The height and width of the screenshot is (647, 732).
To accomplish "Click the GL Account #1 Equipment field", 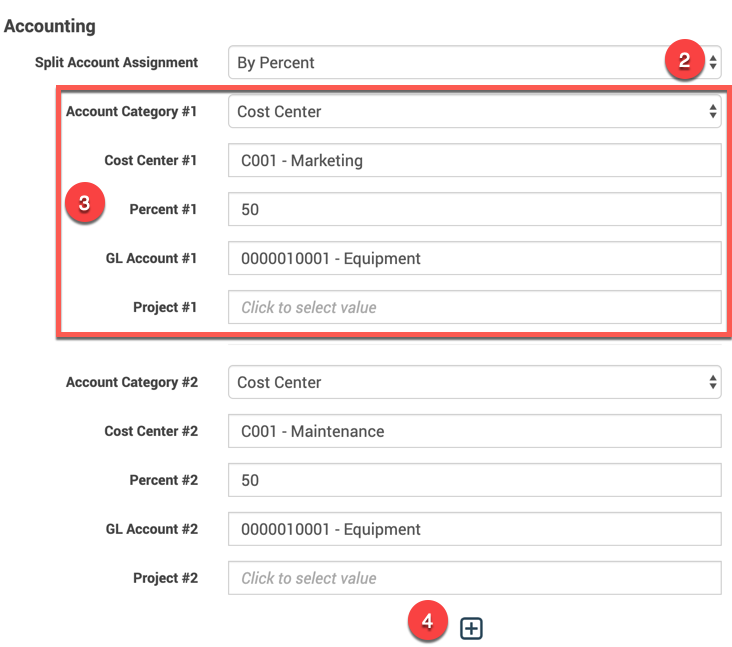I will tap(474, 258).
